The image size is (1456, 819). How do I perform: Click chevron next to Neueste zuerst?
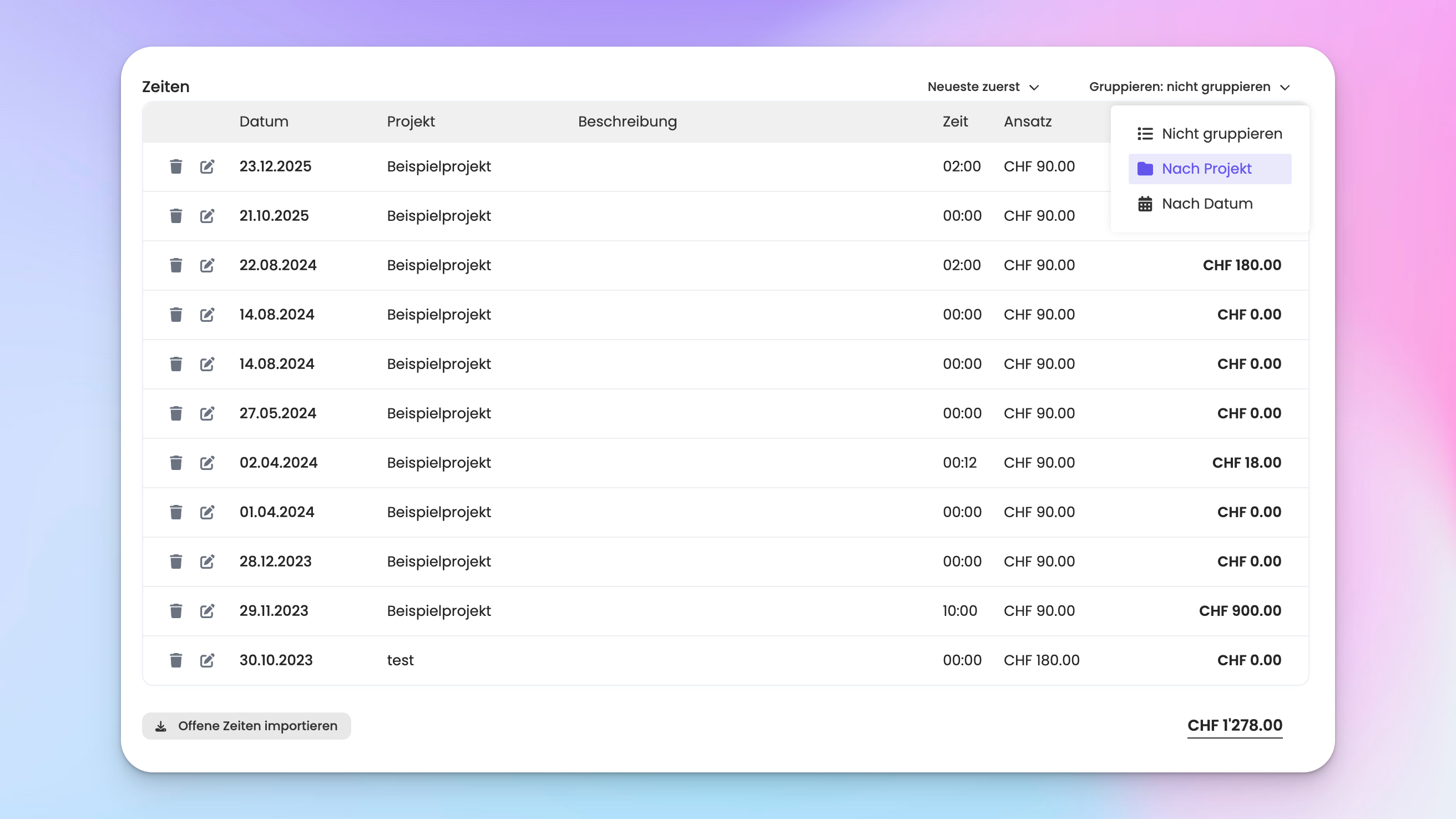(x=1034, y=88)
